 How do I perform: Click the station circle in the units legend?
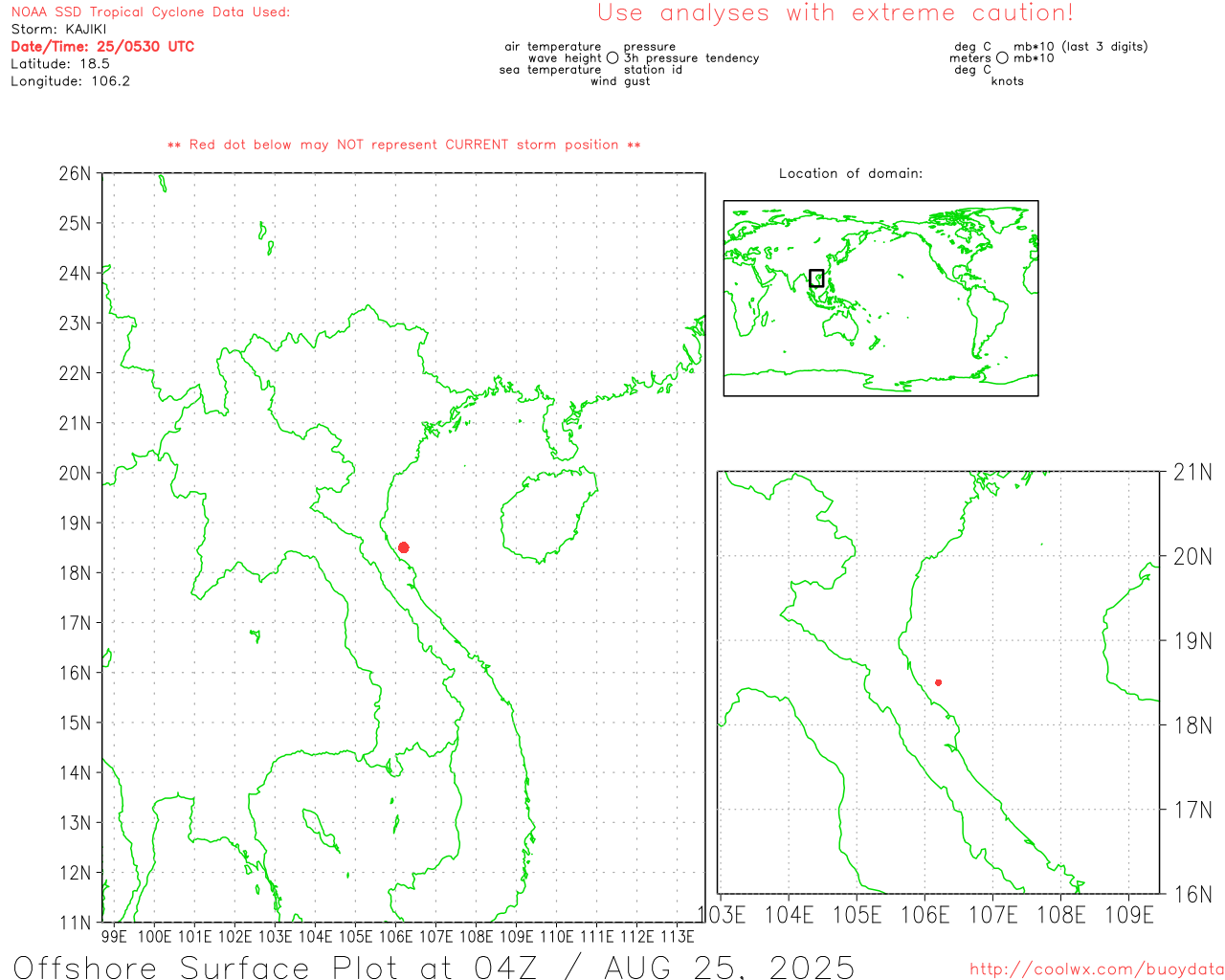1002,57
